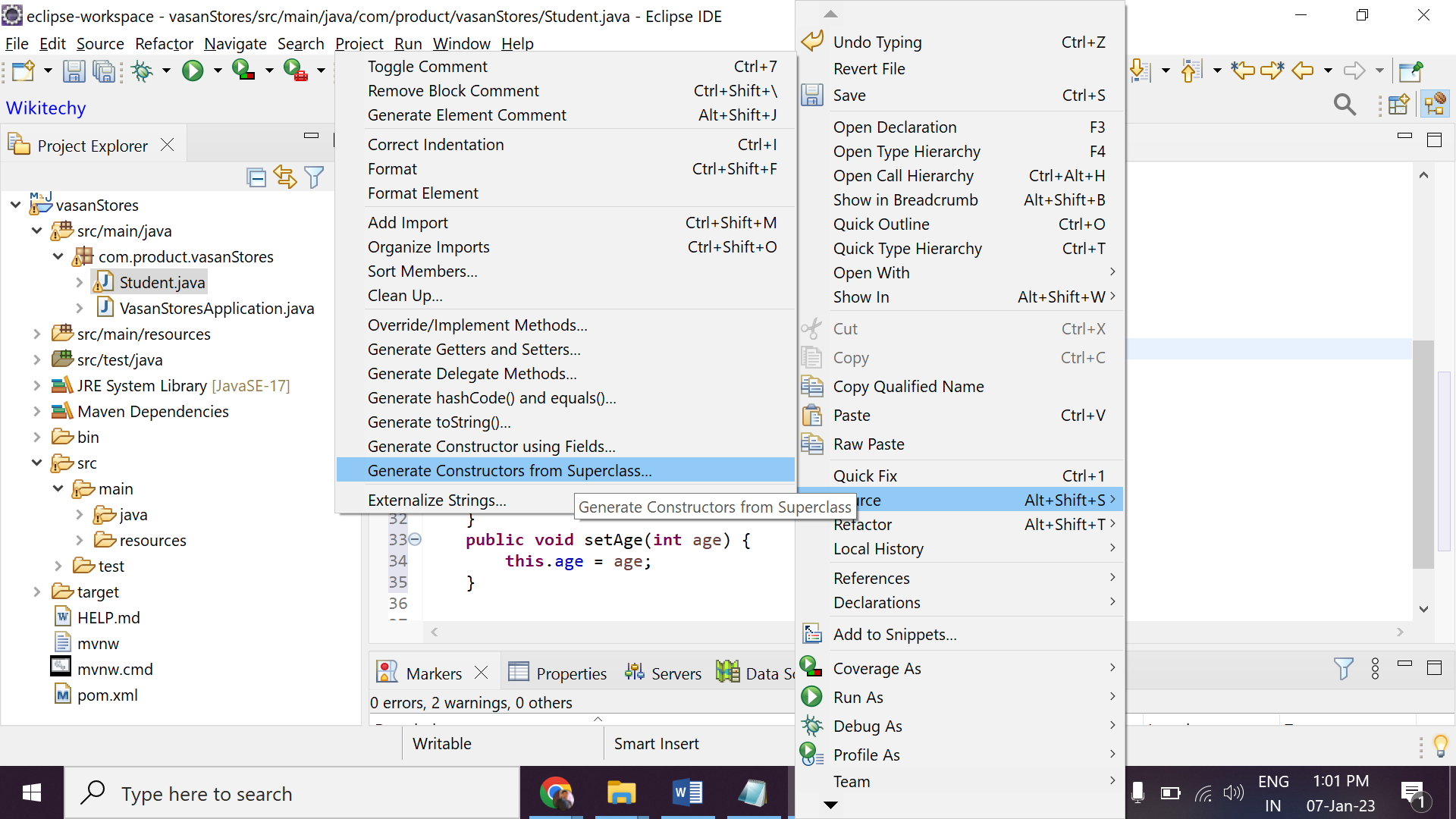Screen dimensions: 1456x819
Task: Open the Open Perspective icon
Action: pos(1398,105)
